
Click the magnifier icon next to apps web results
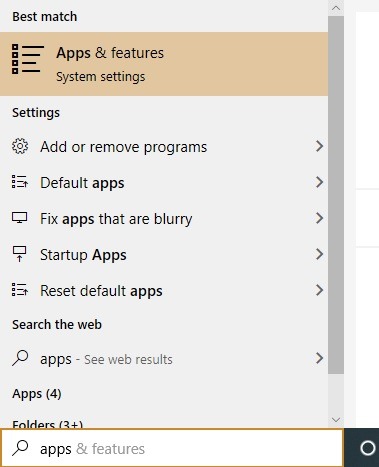(x=20, y=359)
